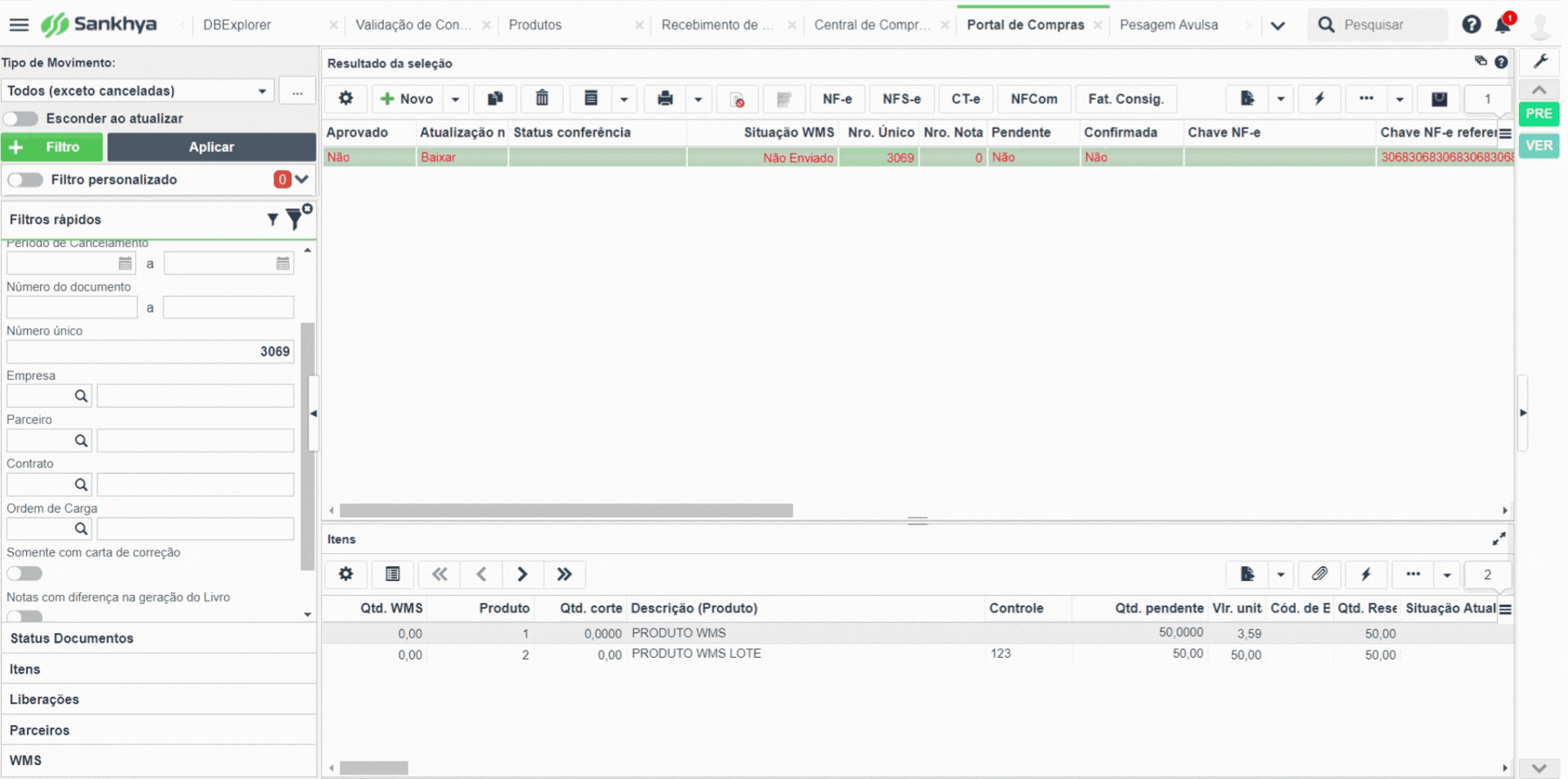Expand export dropdown in Itens toolbar
Viewport: 1568px width, 779px height.
click(1281, 574)
